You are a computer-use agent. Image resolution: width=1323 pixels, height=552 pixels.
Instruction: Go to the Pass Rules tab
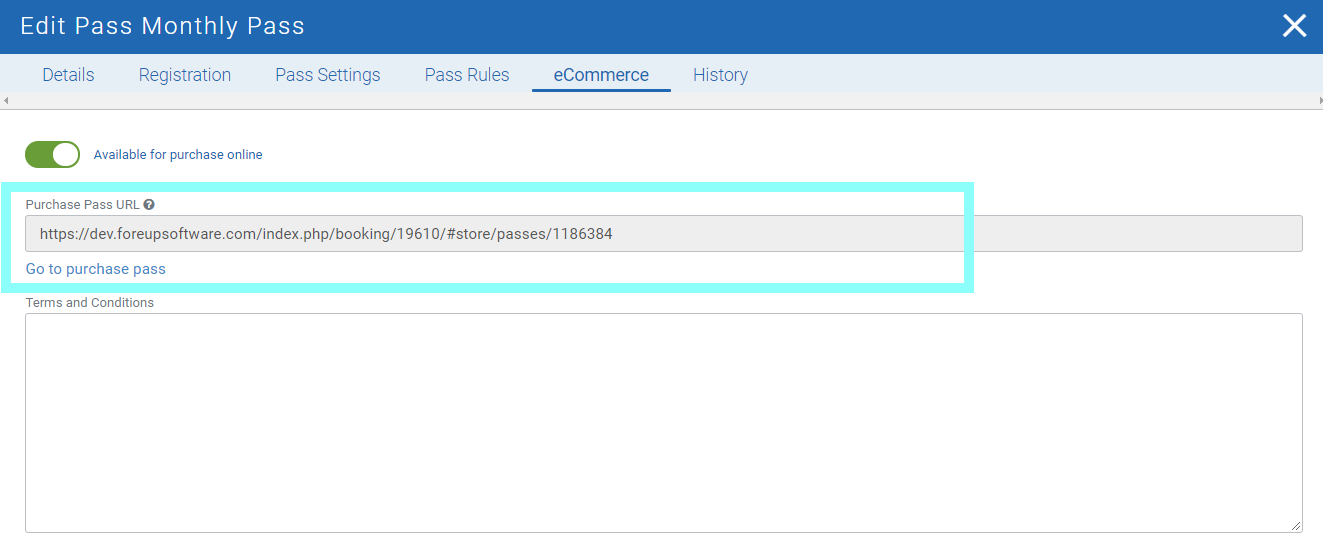click(x=467, y=75)
